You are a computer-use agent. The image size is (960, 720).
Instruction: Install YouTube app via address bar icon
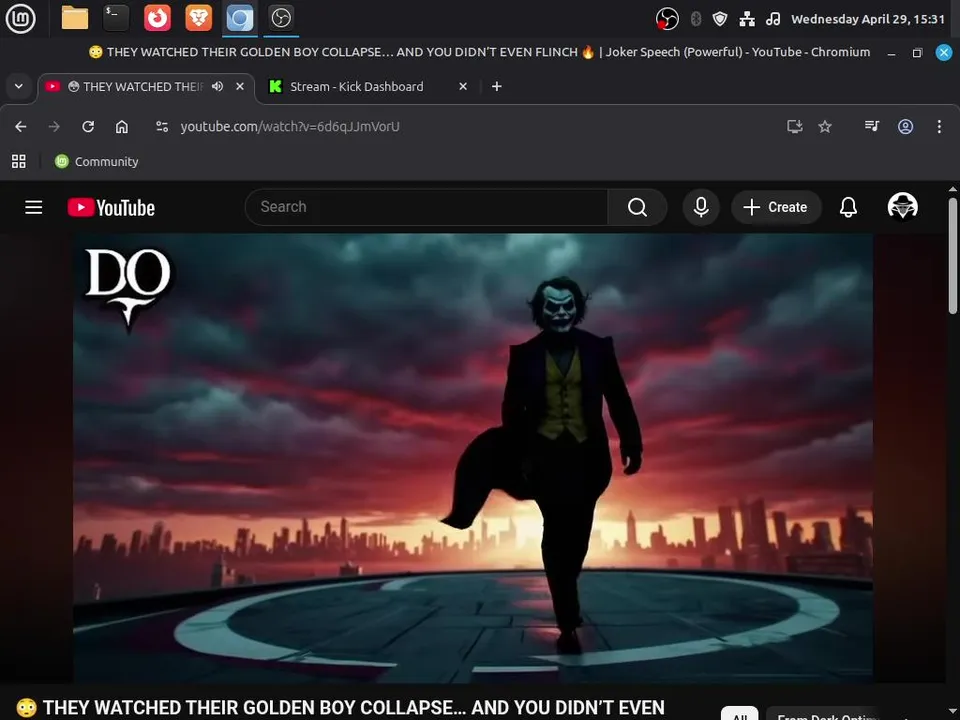795,126
